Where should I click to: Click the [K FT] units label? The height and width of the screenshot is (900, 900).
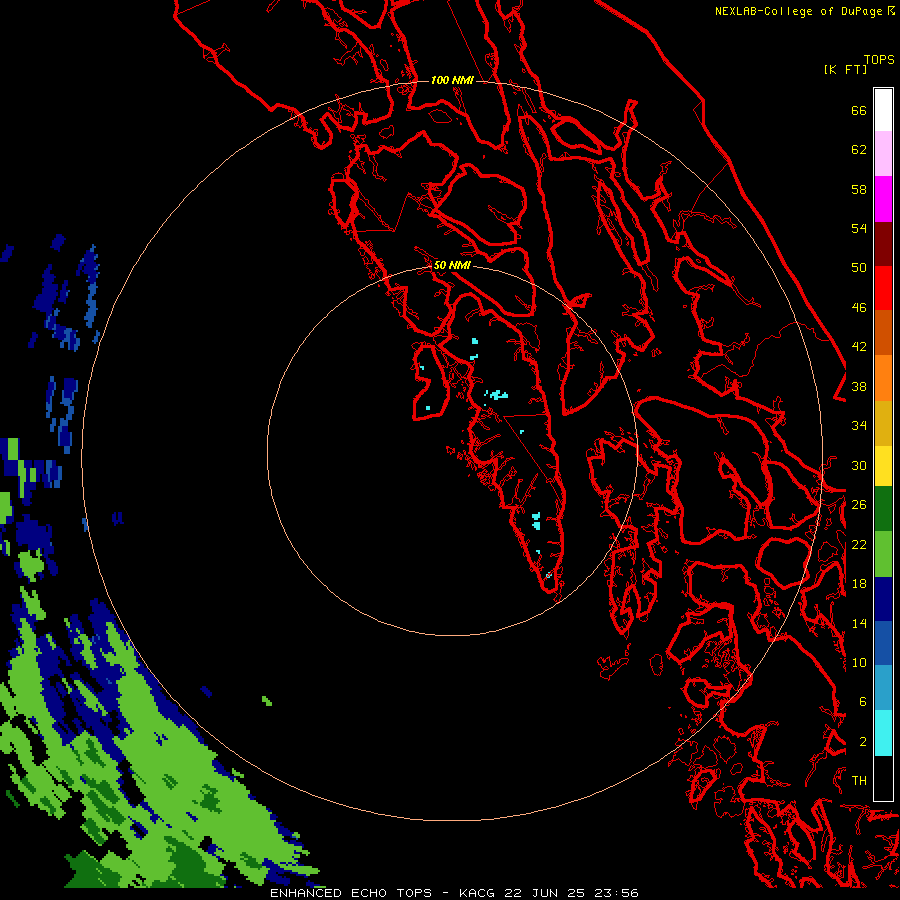click(x=845, y=70)
